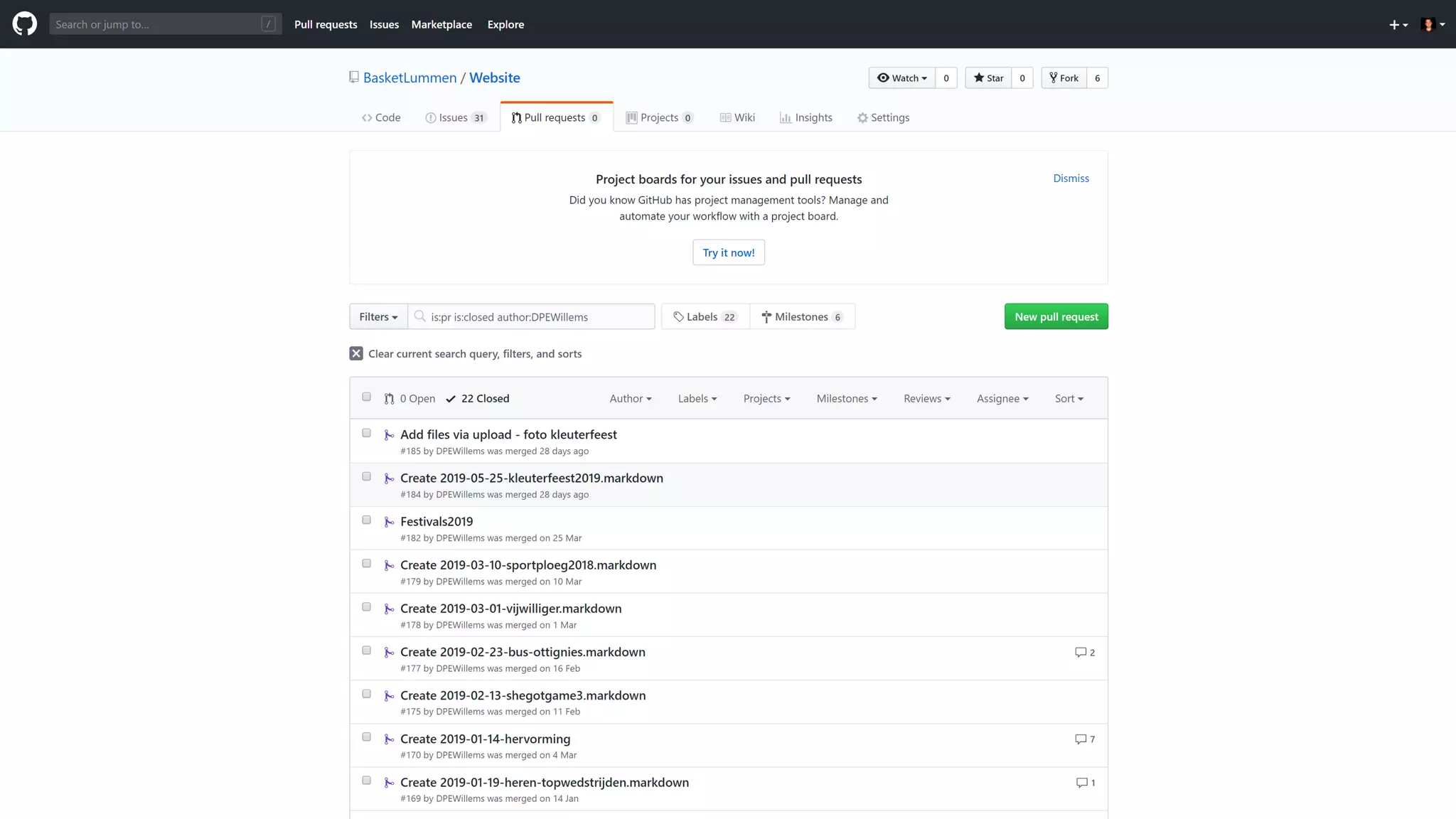Viewport: 1456px width, 819px height.
Task: Click merged icon next to Festivals2019
Action: point(389,522)
